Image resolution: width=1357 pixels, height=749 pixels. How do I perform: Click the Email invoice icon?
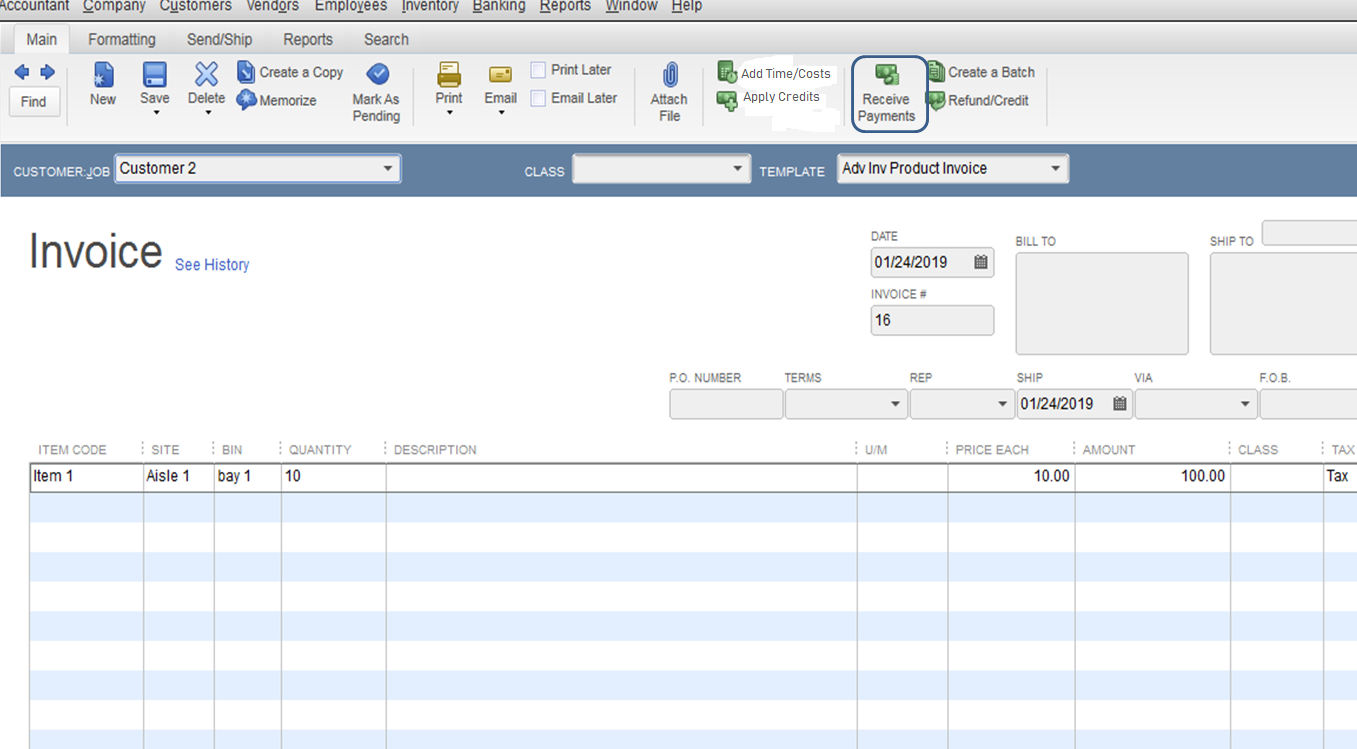500,84
